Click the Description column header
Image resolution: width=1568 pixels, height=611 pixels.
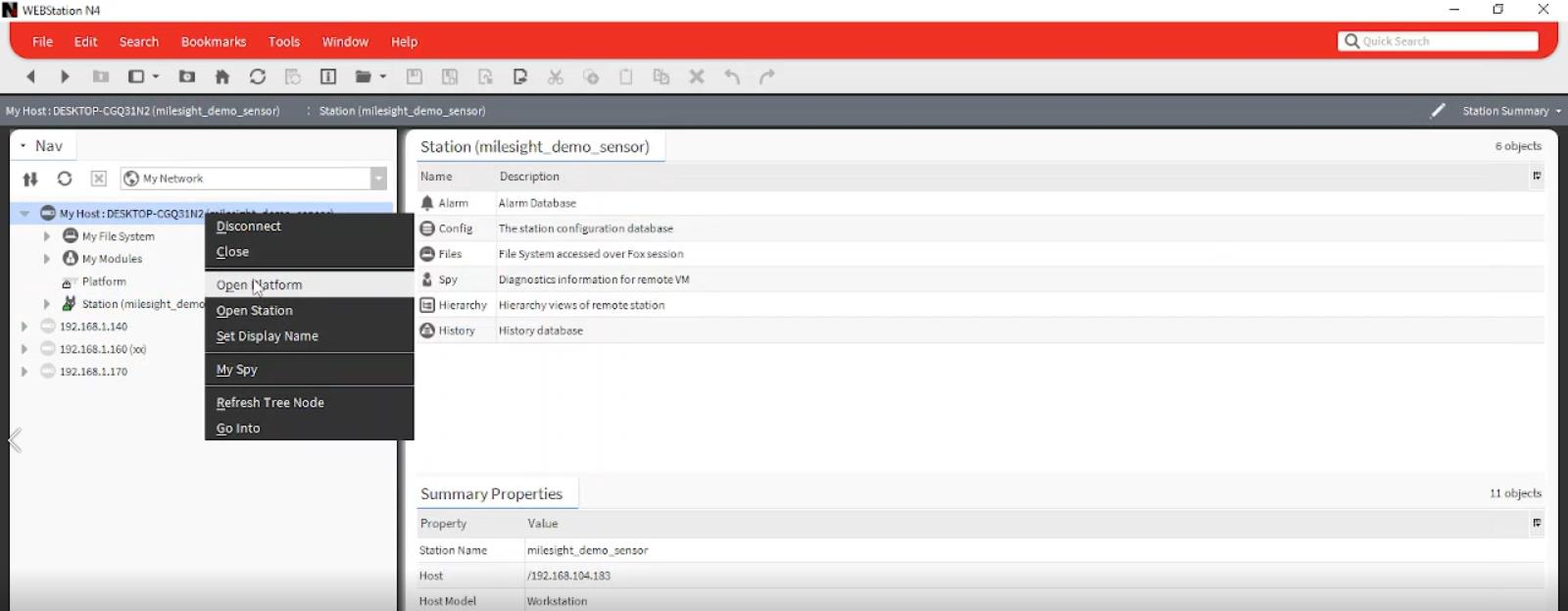(x=529, y=177)
